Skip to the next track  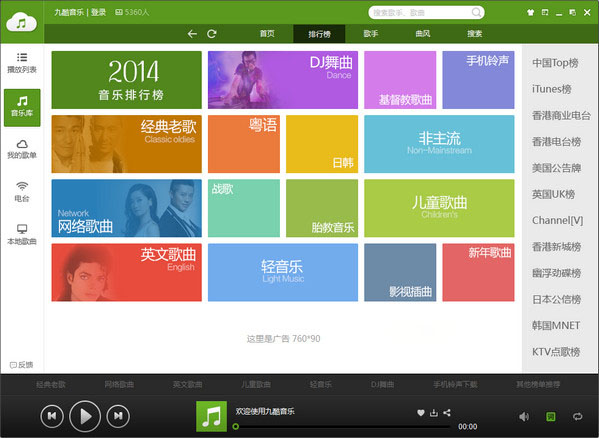tap(118, 416)
